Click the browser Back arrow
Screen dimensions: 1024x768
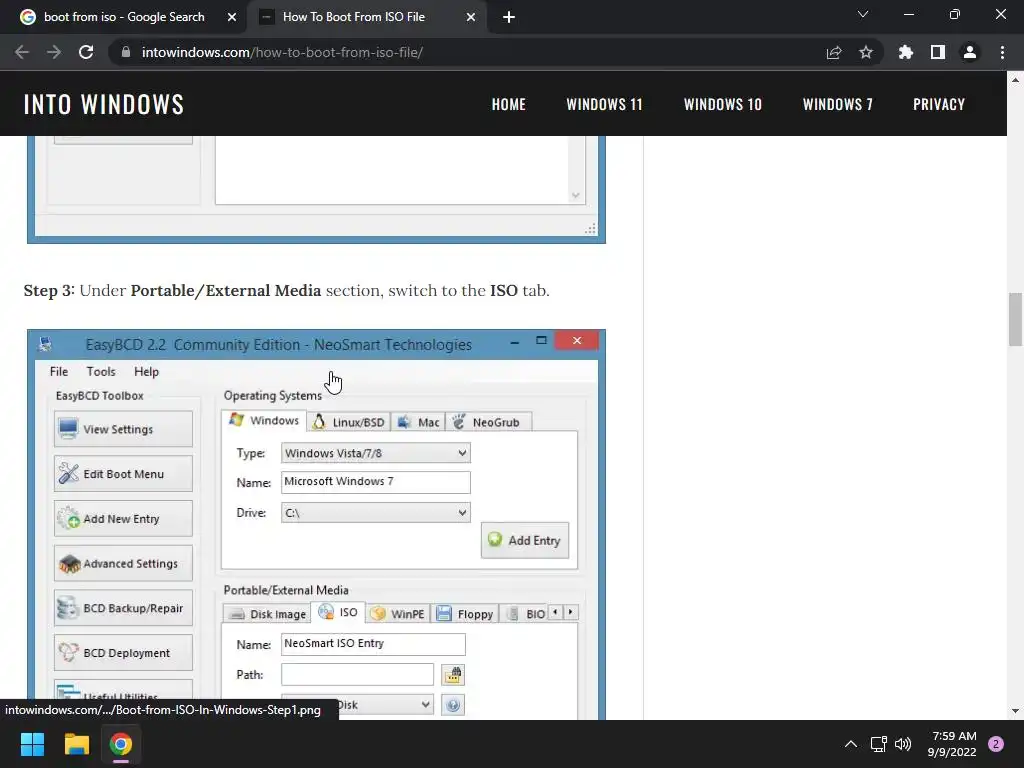pyautogui.click(x=22, y=52)
